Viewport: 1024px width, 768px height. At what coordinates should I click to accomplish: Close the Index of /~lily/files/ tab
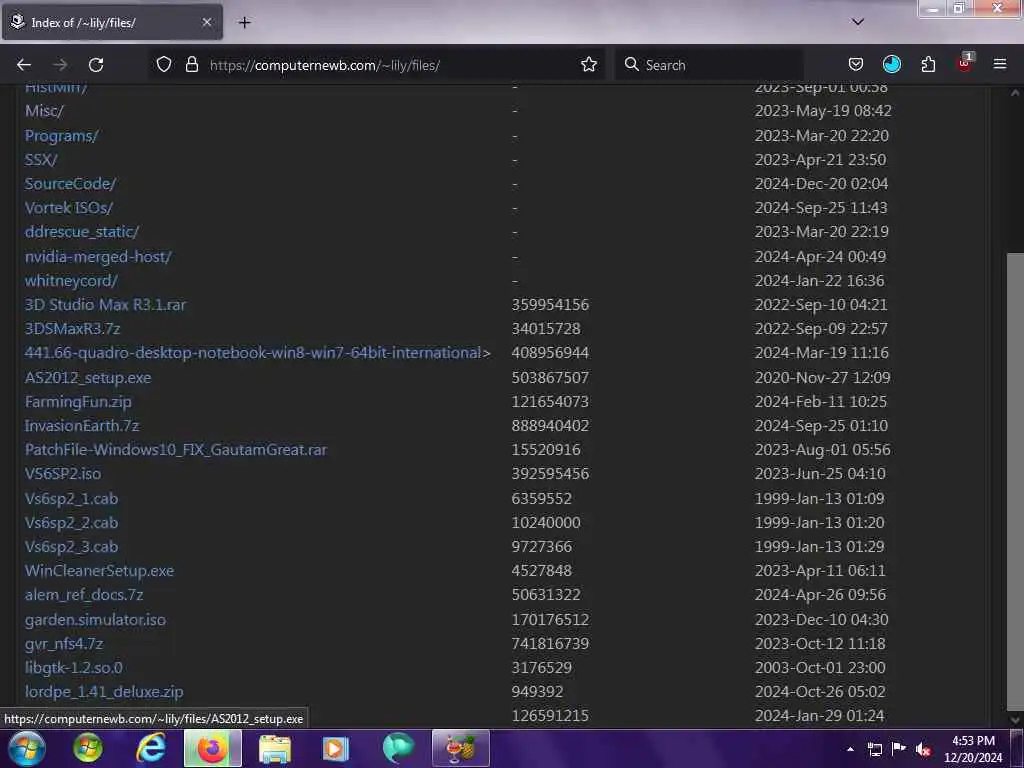[206, 22]
